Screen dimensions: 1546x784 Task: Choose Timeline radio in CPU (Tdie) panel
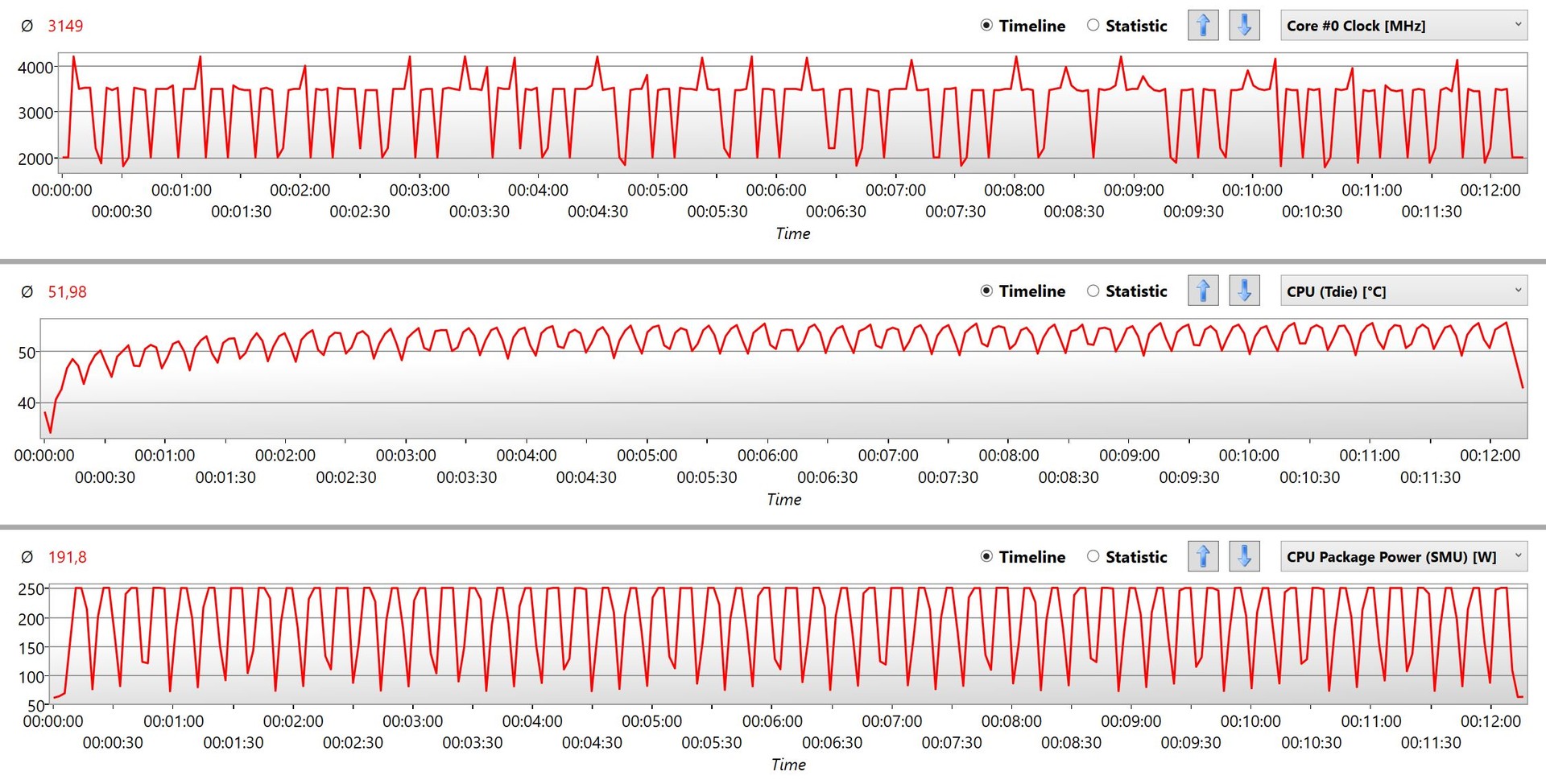tap(986, 291)
